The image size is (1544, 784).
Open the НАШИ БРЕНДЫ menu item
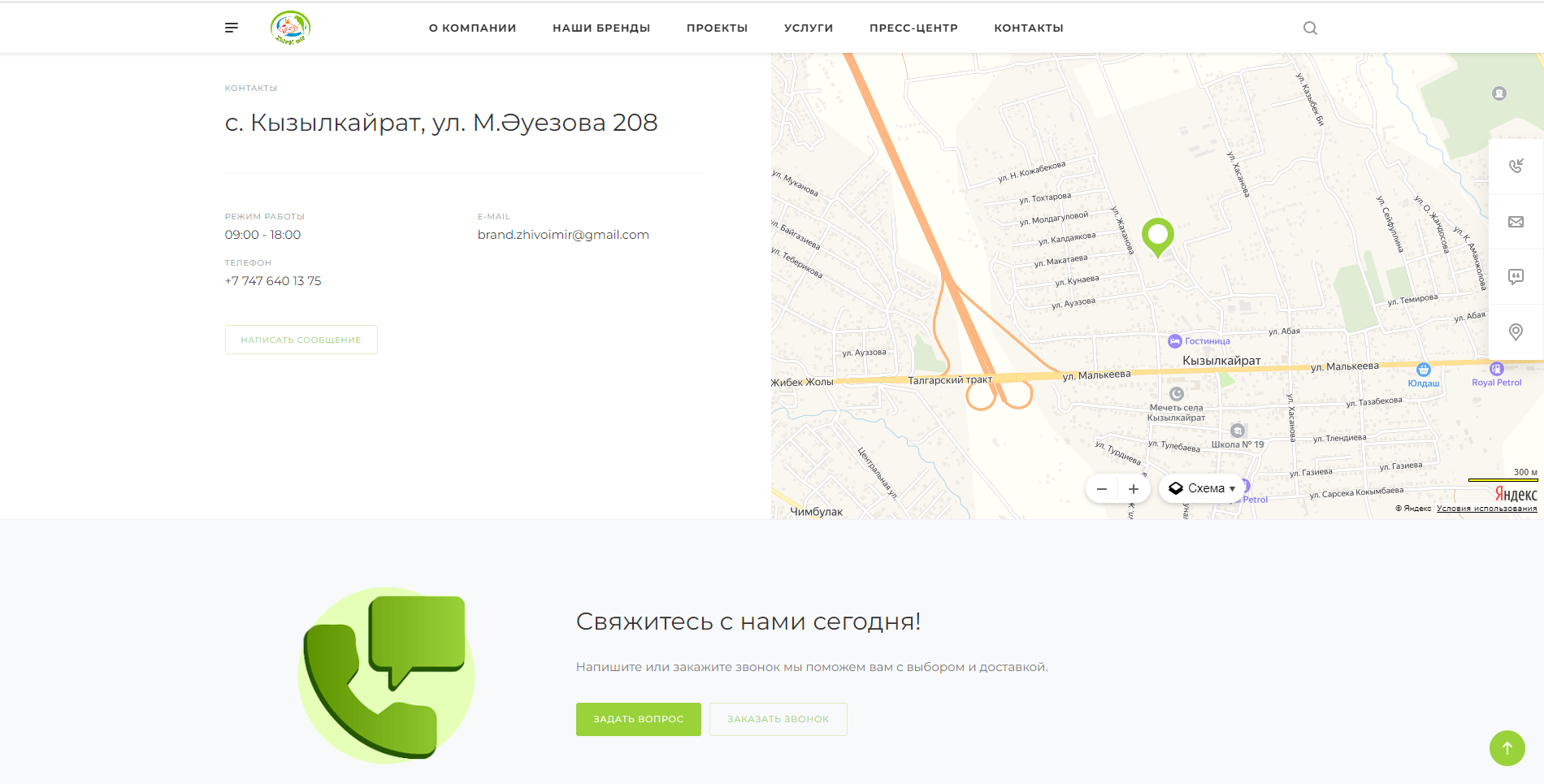[x=601, y=28]
